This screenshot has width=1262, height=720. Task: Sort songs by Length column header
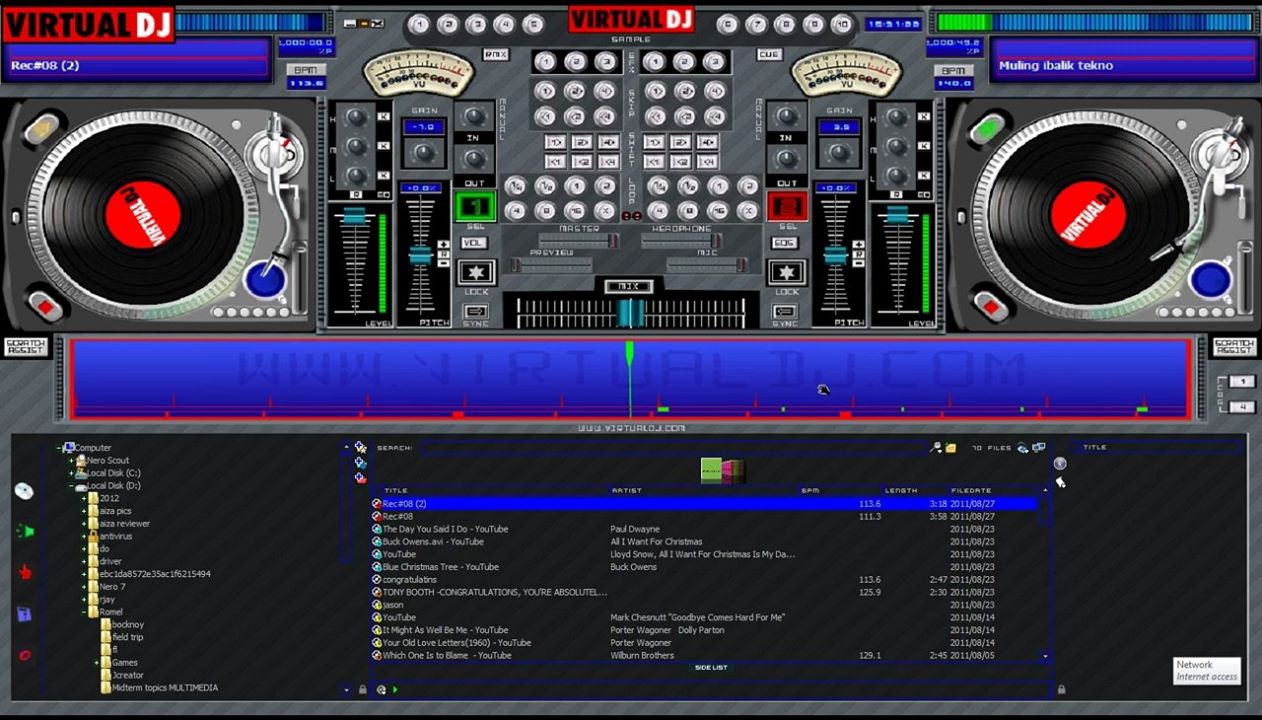point(901,491)
